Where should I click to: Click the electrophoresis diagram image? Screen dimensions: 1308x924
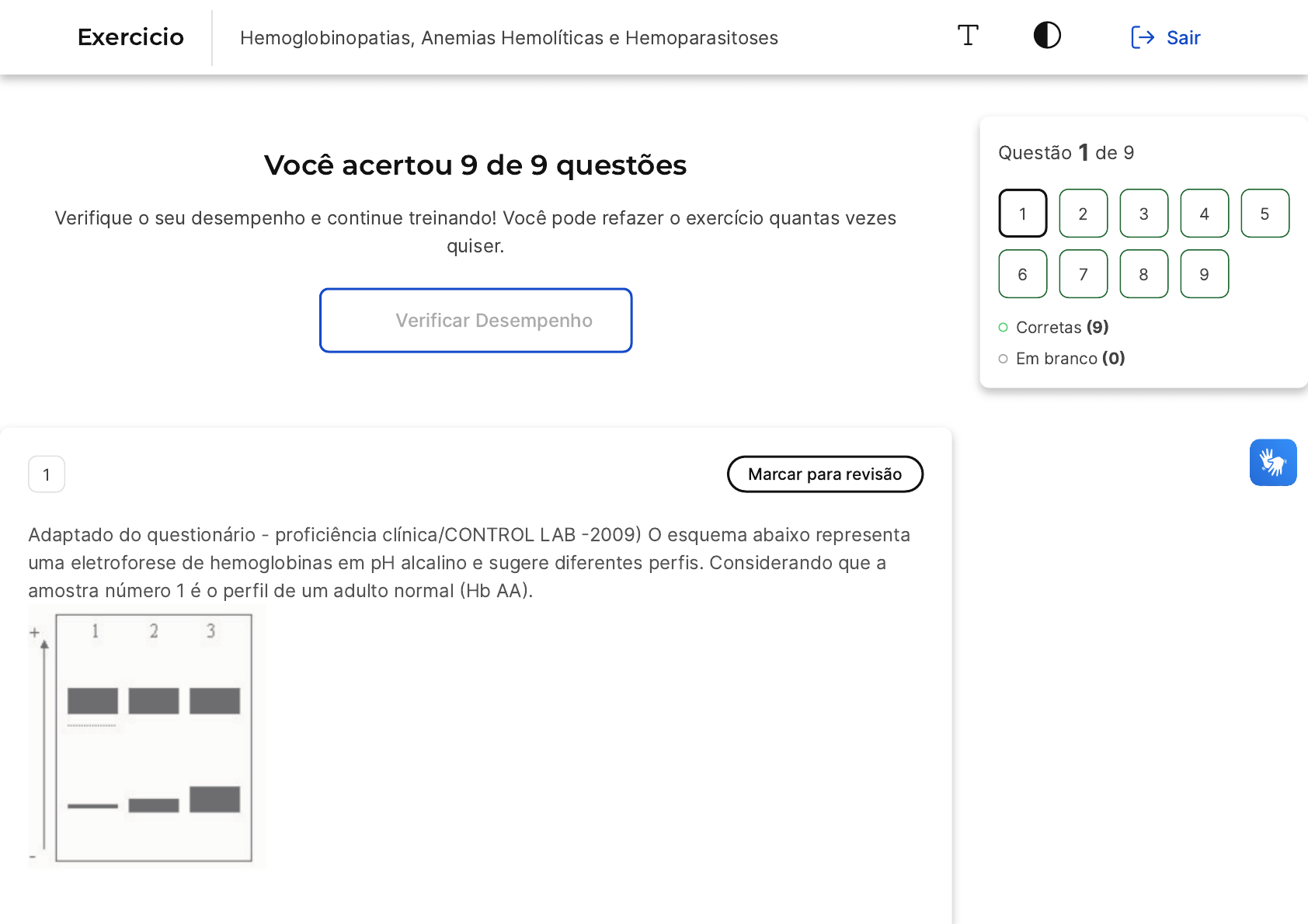click(x=147, y=737)
